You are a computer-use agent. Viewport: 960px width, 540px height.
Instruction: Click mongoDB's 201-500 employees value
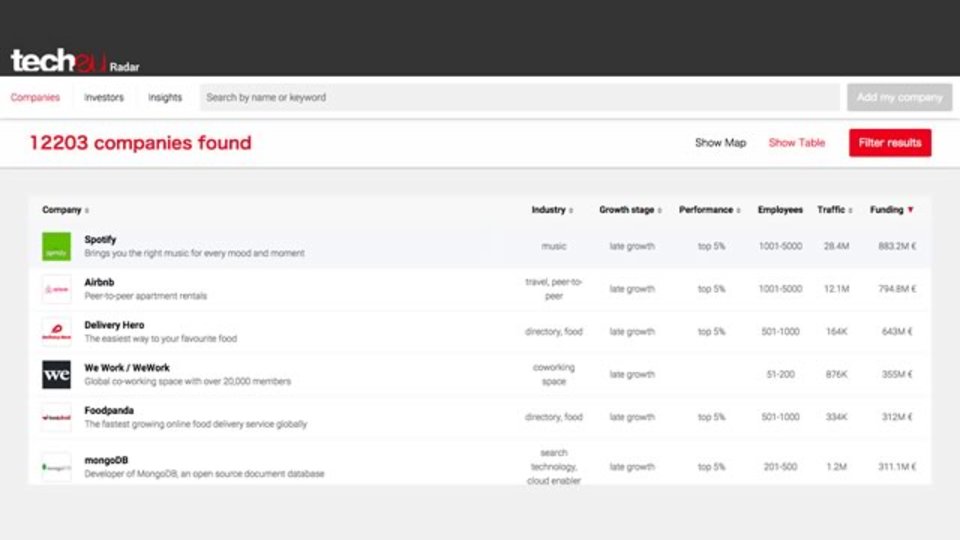click(780, 467)
